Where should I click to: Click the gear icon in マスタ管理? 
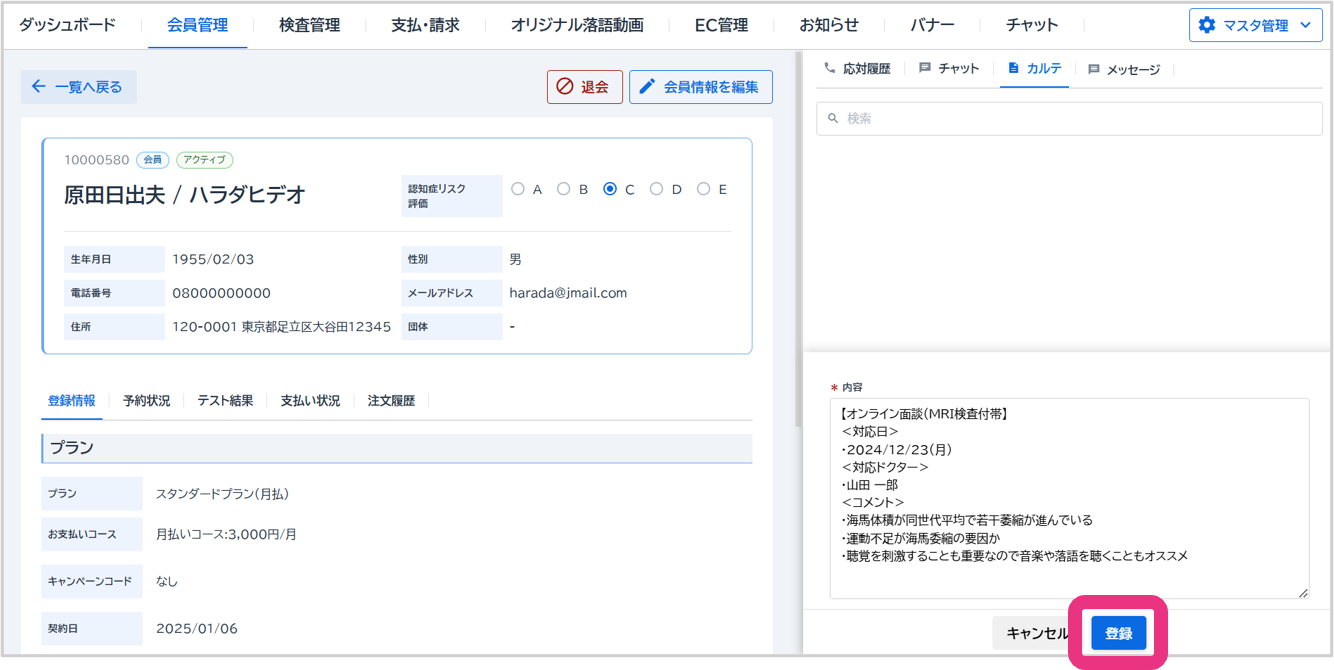(1207, 25)
